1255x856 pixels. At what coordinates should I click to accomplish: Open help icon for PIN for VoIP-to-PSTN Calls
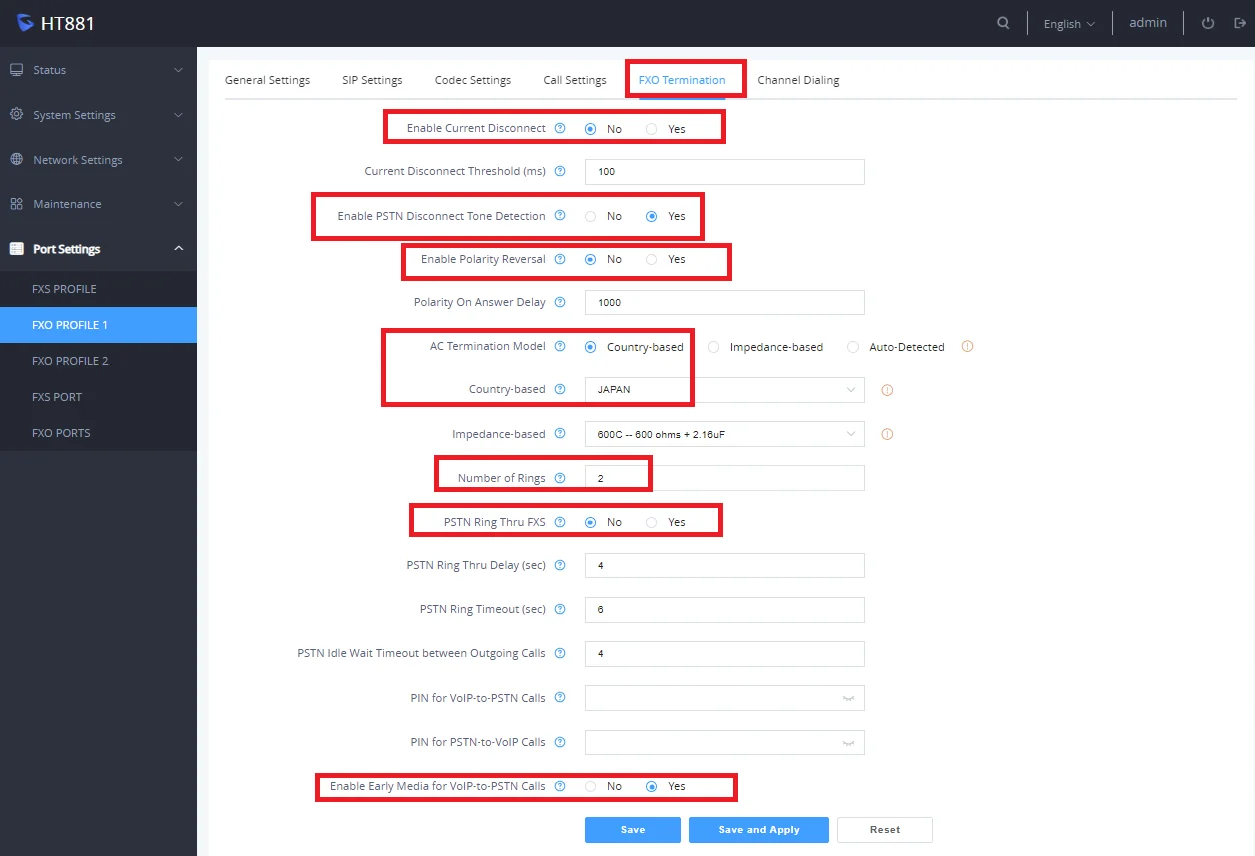(560, 697)
